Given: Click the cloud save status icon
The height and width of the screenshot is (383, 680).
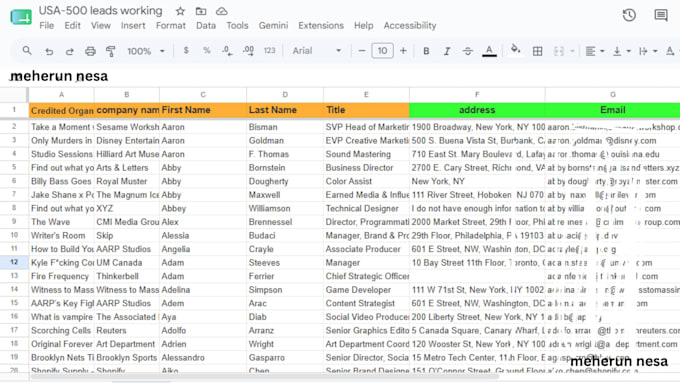Looking at the screenshot, I should [x=222, y=11].
